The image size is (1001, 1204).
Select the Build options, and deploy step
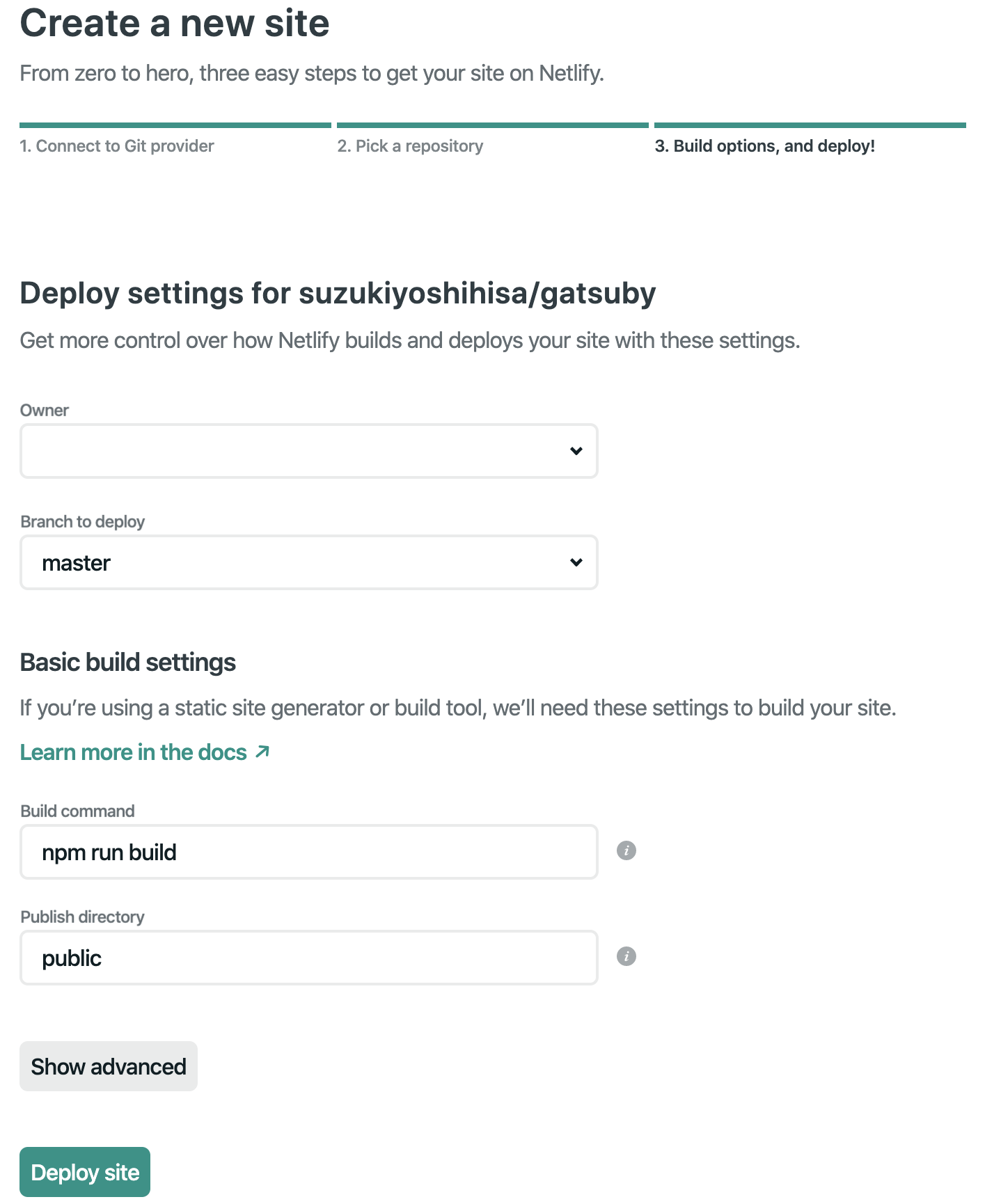pos(764,146)
